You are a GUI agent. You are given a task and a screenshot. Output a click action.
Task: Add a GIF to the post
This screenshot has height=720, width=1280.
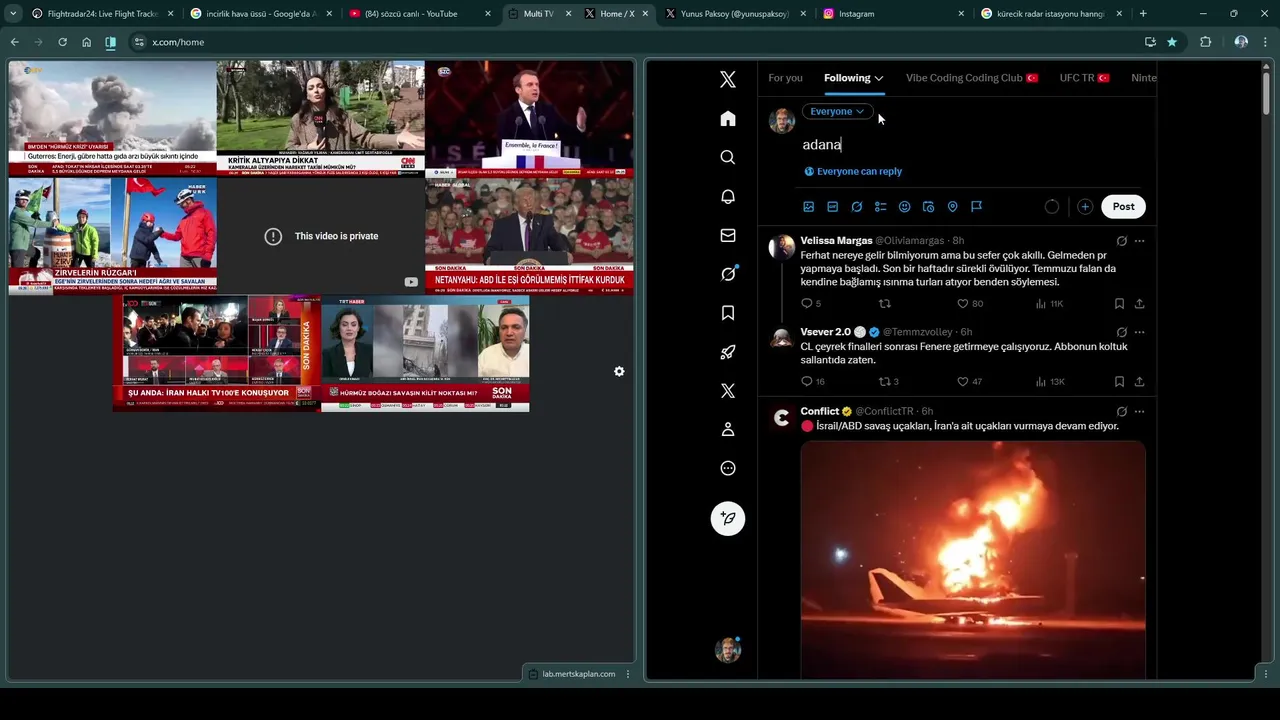click(833, 207)
